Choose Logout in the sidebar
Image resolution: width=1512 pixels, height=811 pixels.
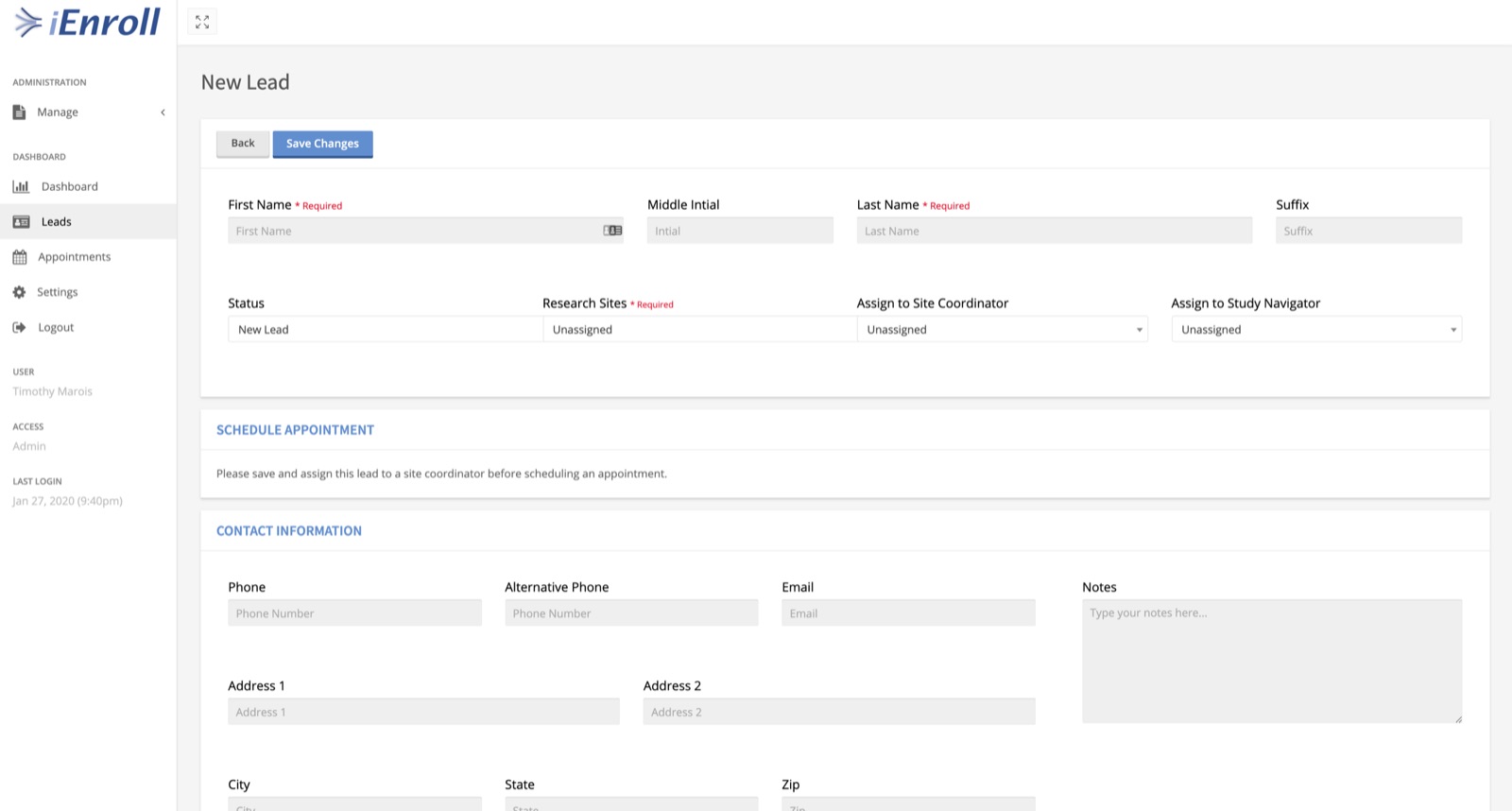pyautogui.click(x=88, y=327)
